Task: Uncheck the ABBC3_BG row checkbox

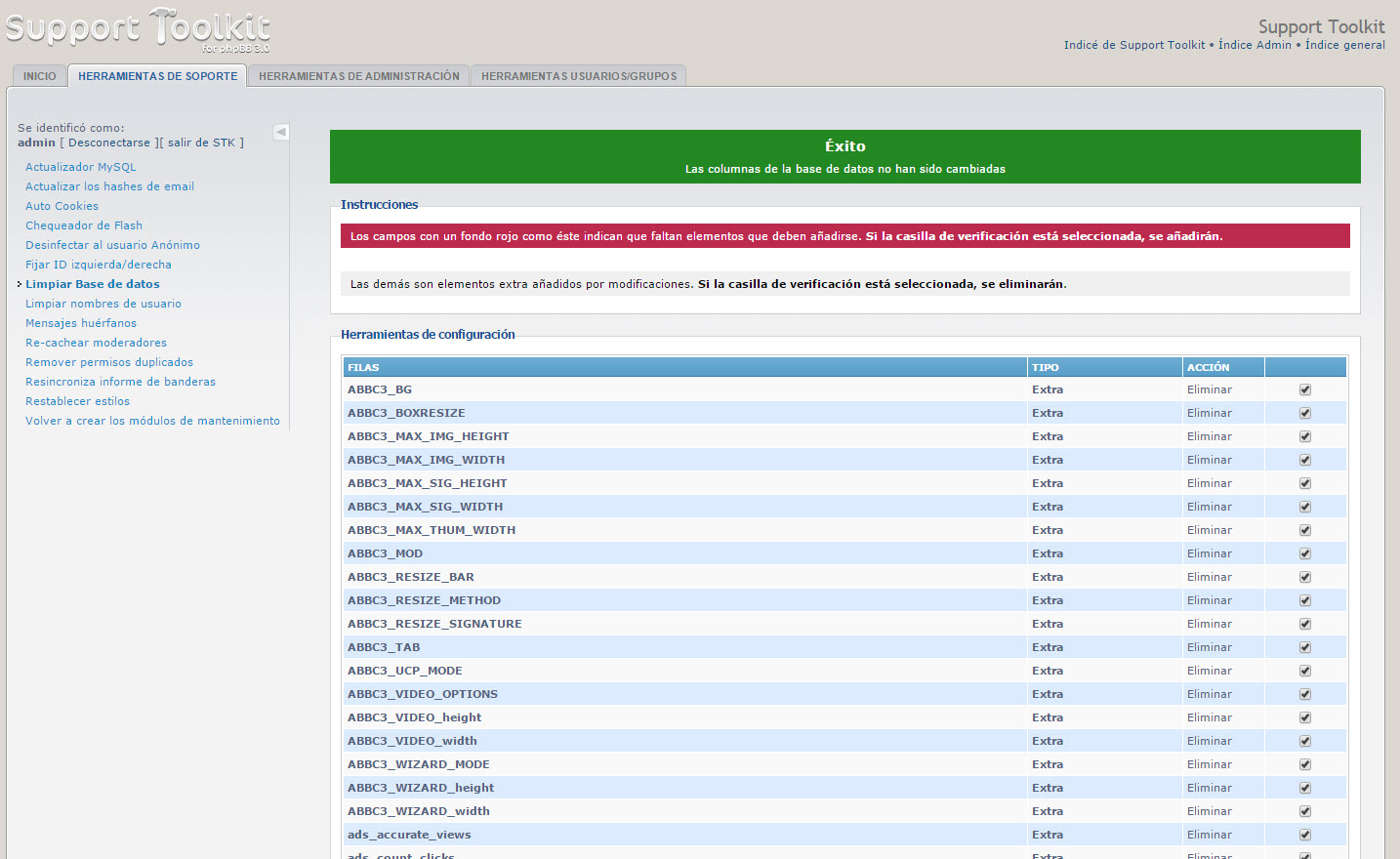Action: coord(1305,389)
